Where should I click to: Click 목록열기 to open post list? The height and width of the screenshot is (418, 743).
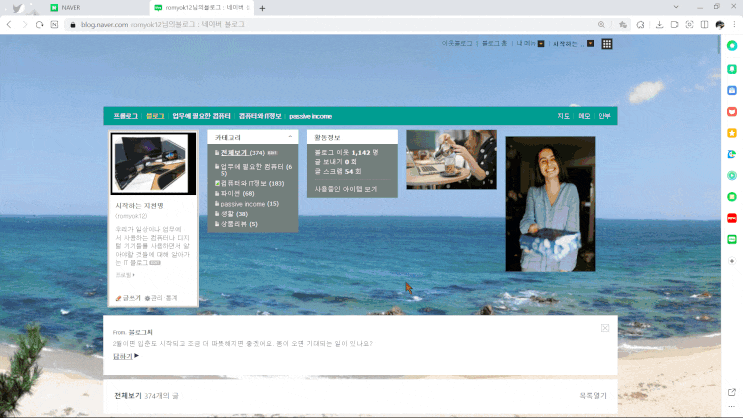[x=593, y=395]
